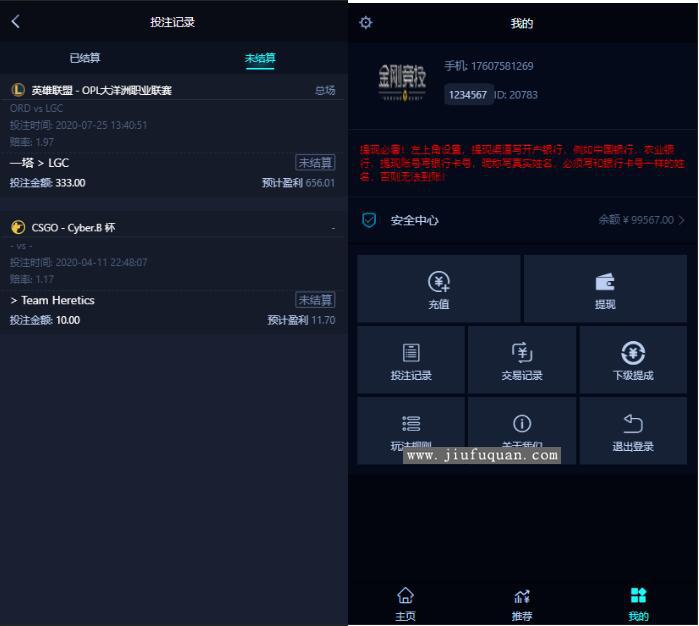Click ORD vs LGC match line
This screenshot has width=699, height=626.
(x=37, y=108)
